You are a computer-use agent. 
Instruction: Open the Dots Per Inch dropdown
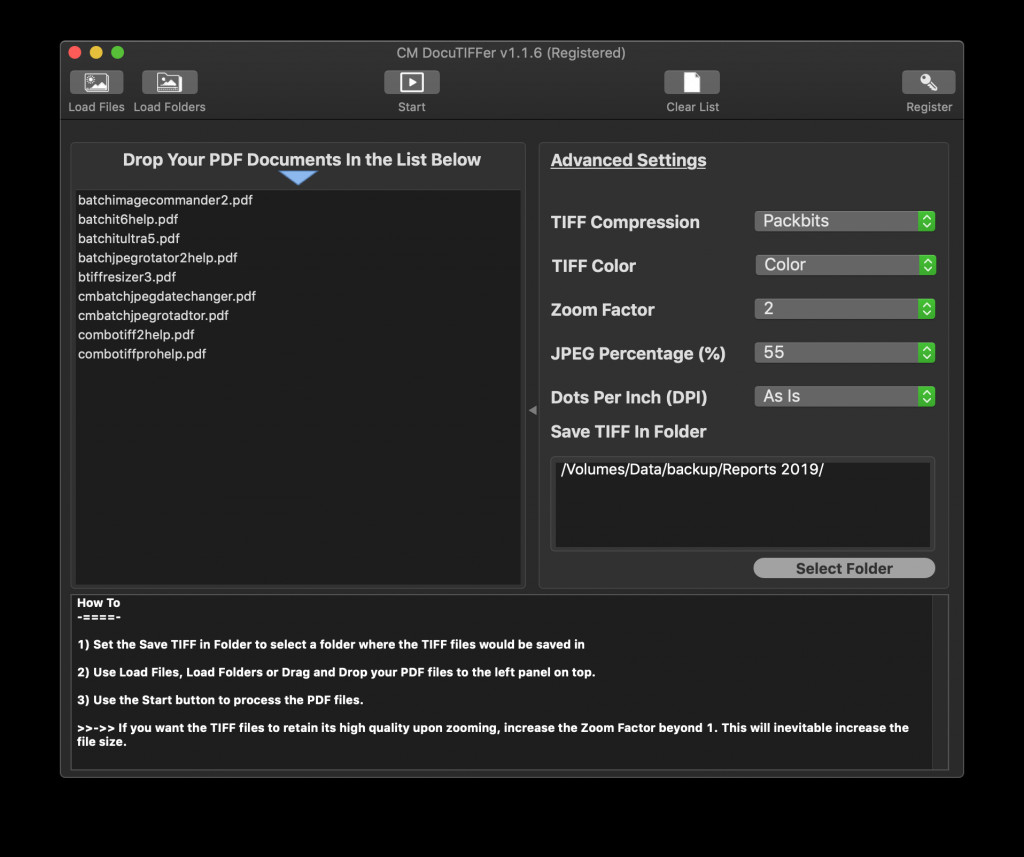[x=844, y=396]
